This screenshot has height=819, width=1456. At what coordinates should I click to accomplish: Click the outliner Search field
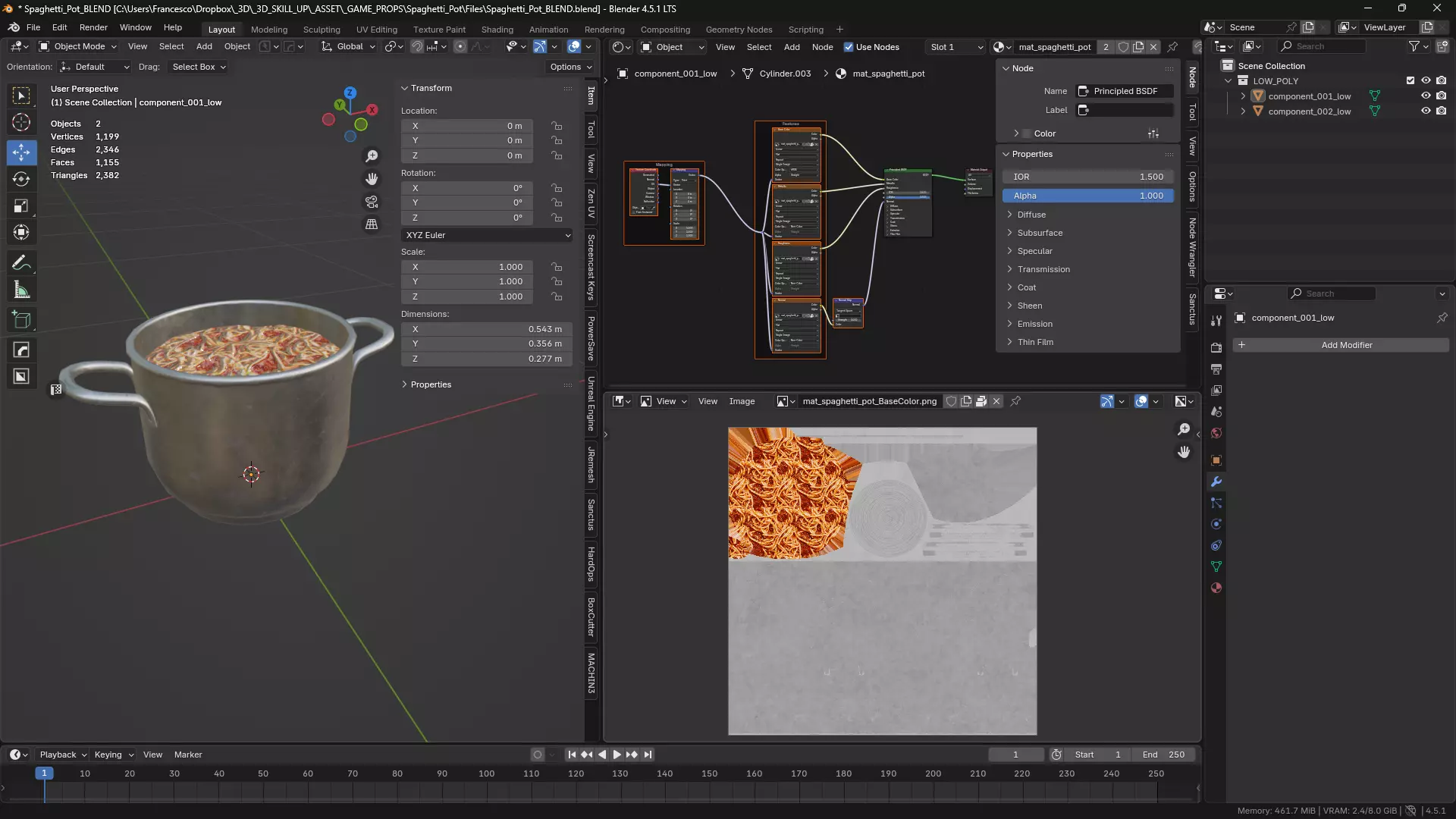(x=1323, y=46)
